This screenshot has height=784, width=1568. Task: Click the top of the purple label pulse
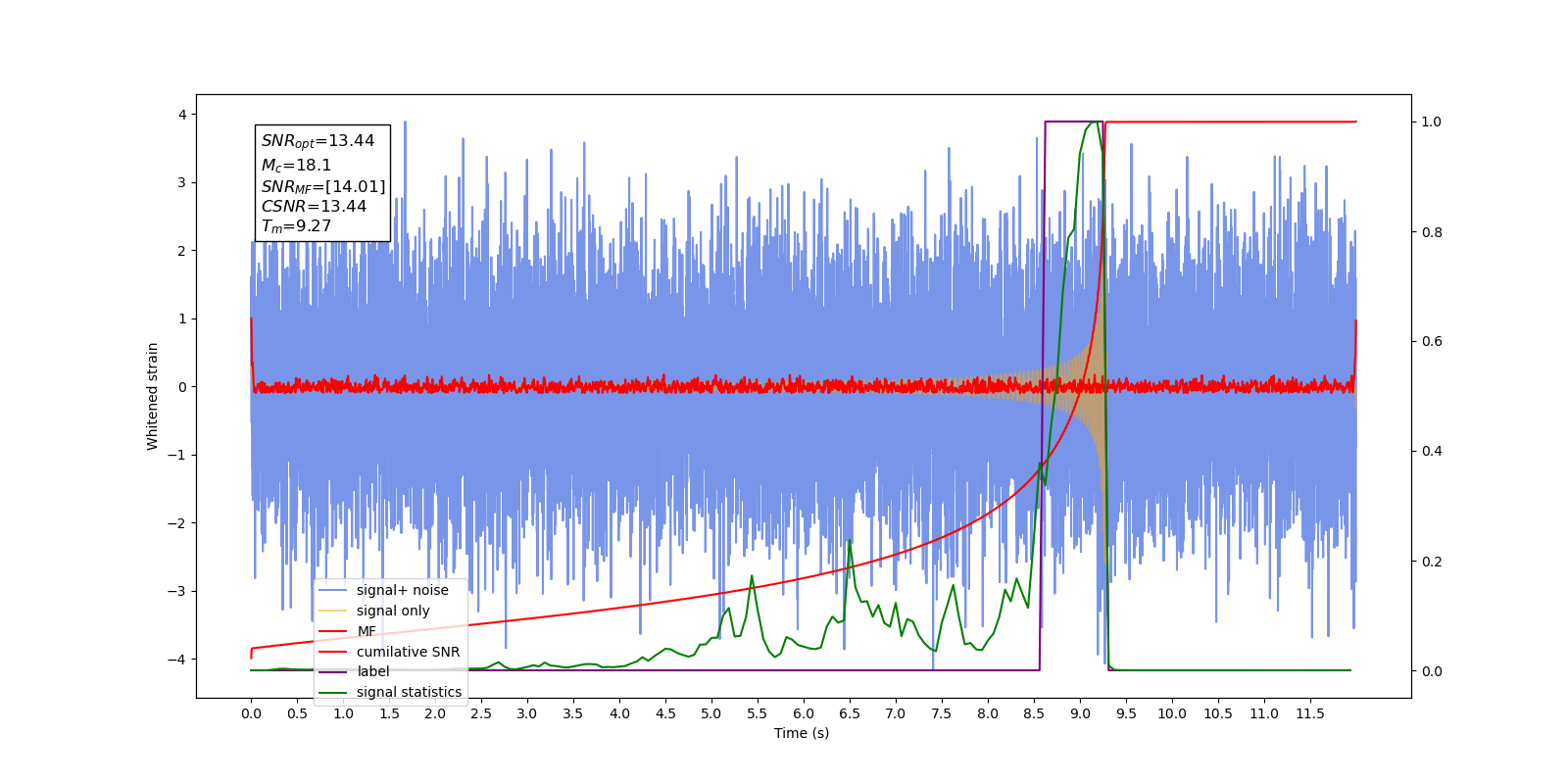coord(1074,122)
